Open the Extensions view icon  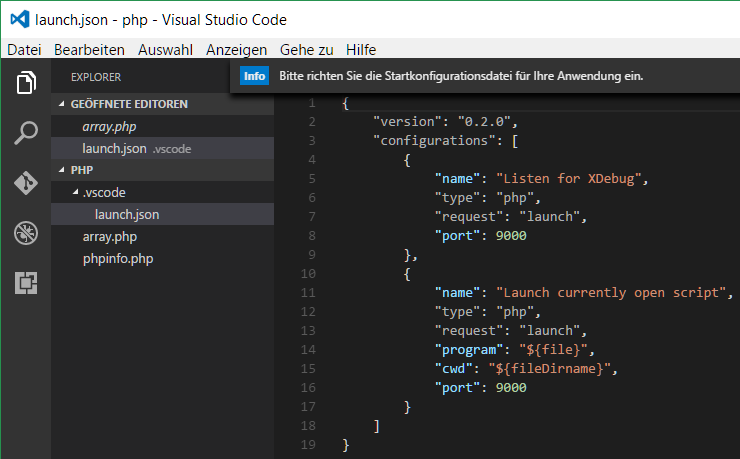point(26,283)
